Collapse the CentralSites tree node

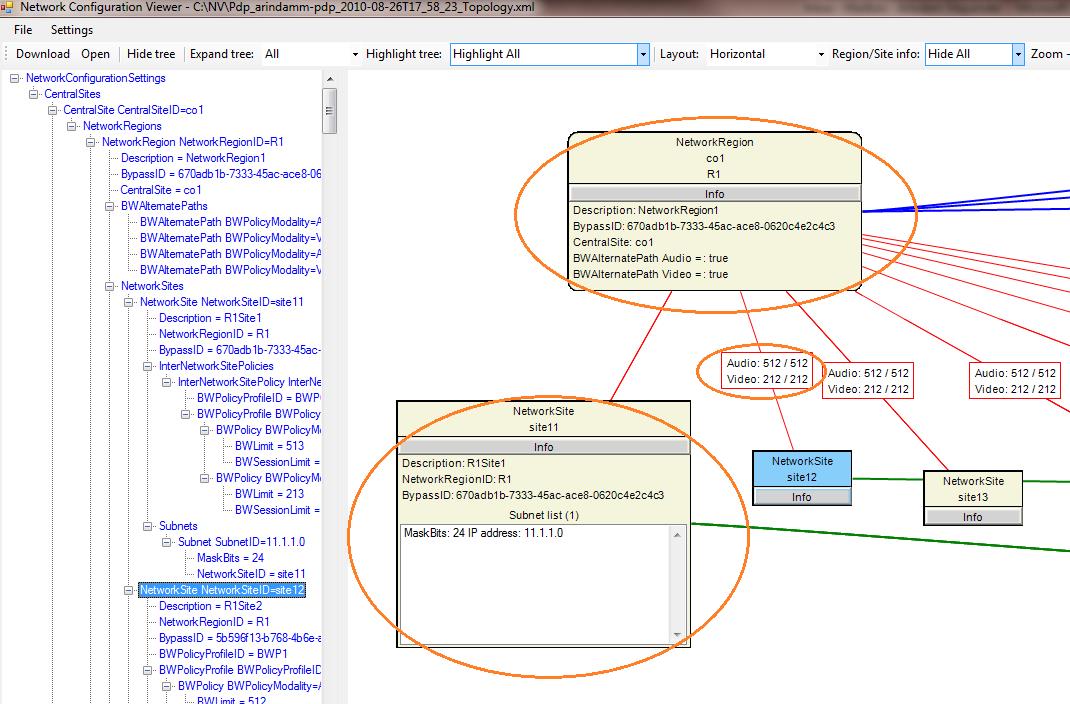click(33, 94)
